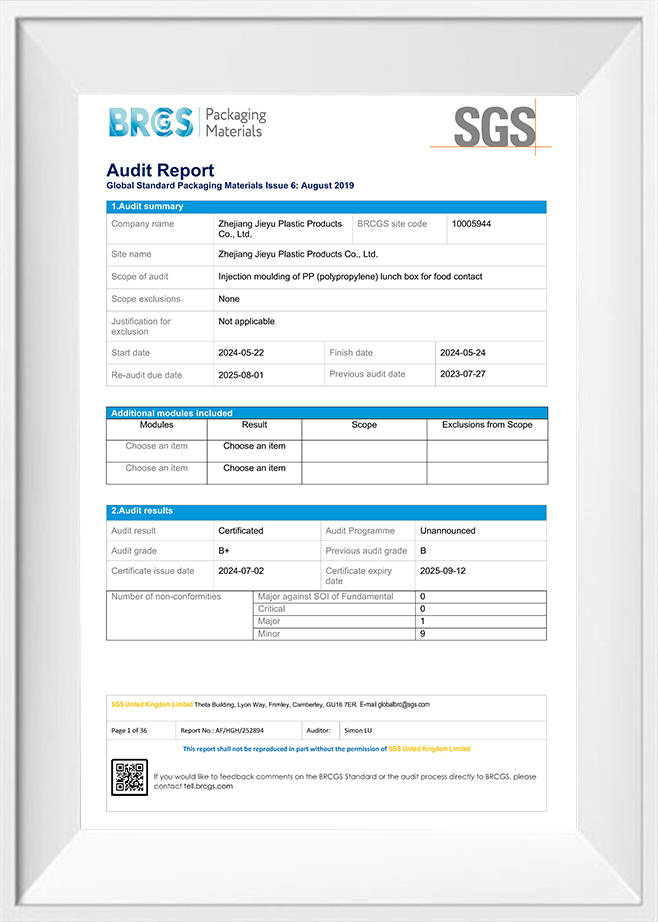Click the 'Page 1 of 36' footer text

click(129, 731)
